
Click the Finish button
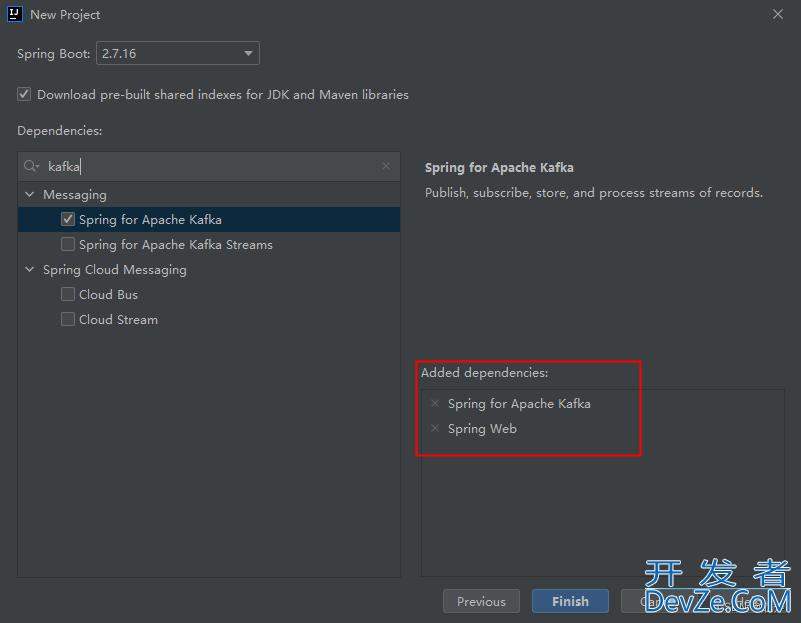point(570,601)
